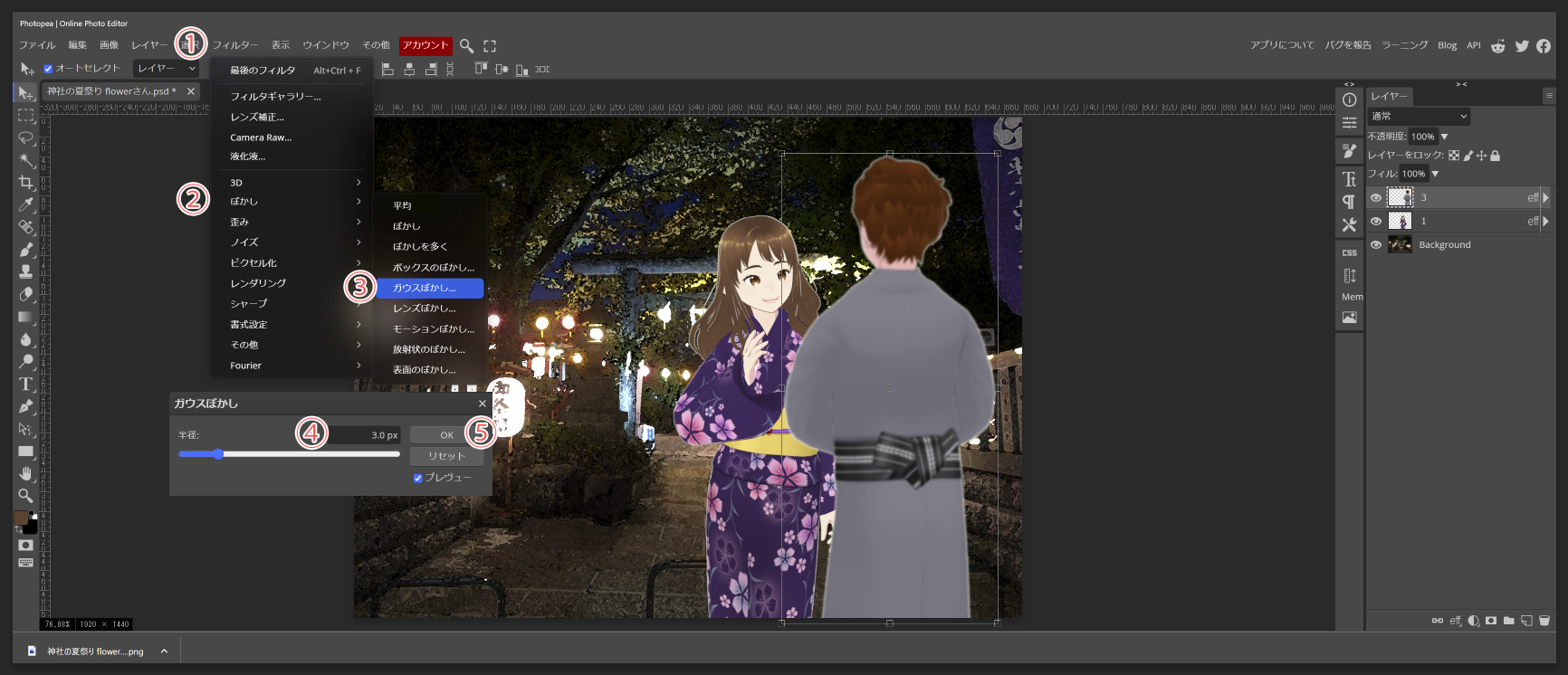
Task: Choose the Type (T) tool
Action: pos(26,384)
